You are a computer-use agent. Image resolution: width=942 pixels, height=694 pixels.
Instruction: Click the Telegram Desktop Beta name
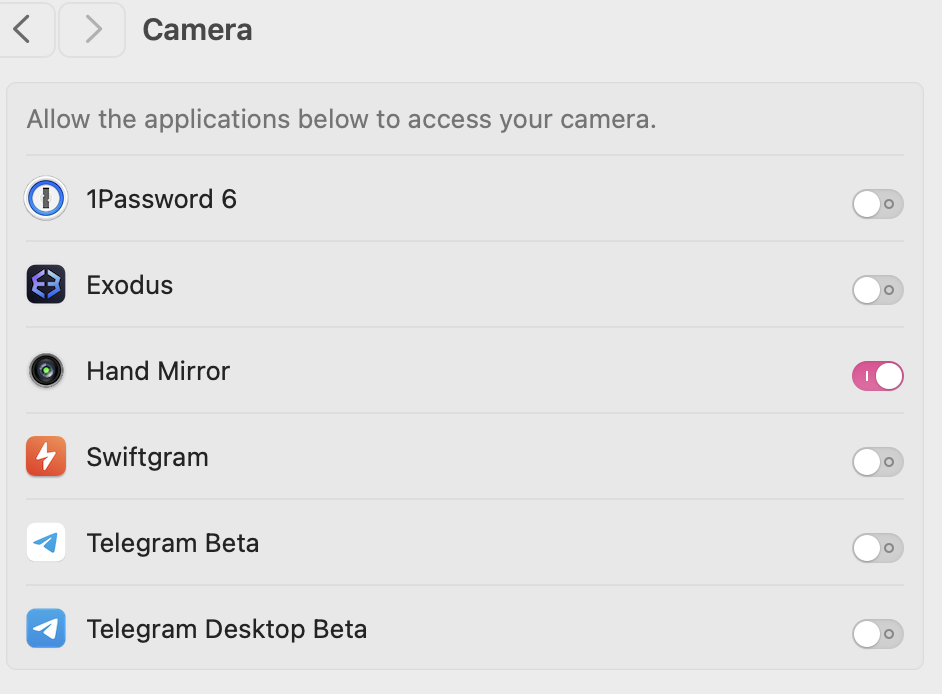pyautogui.click(x=227, y=629)
